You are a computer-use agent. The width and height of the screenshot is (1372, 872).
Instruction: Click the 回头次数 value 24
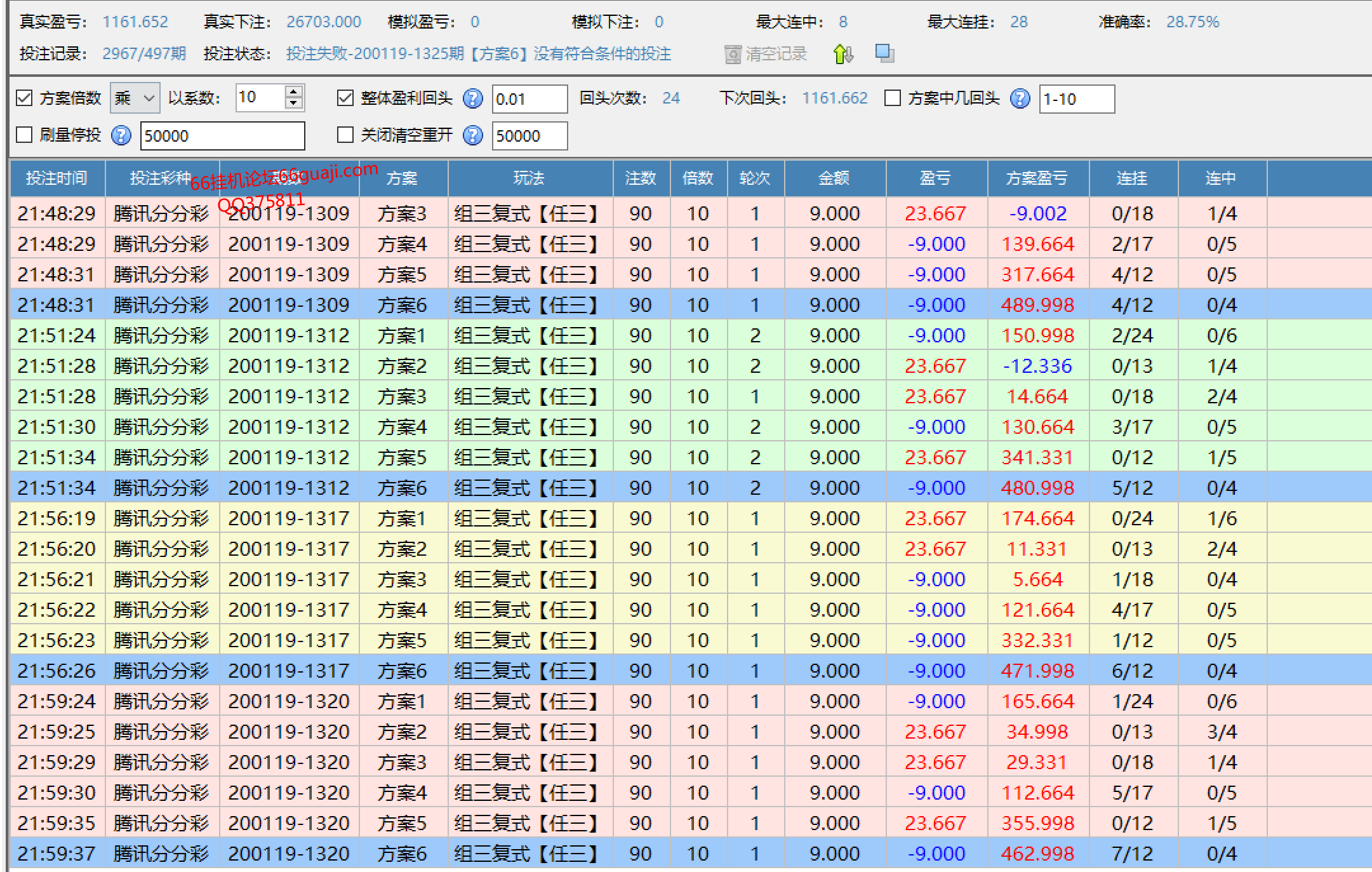[671, 98]
